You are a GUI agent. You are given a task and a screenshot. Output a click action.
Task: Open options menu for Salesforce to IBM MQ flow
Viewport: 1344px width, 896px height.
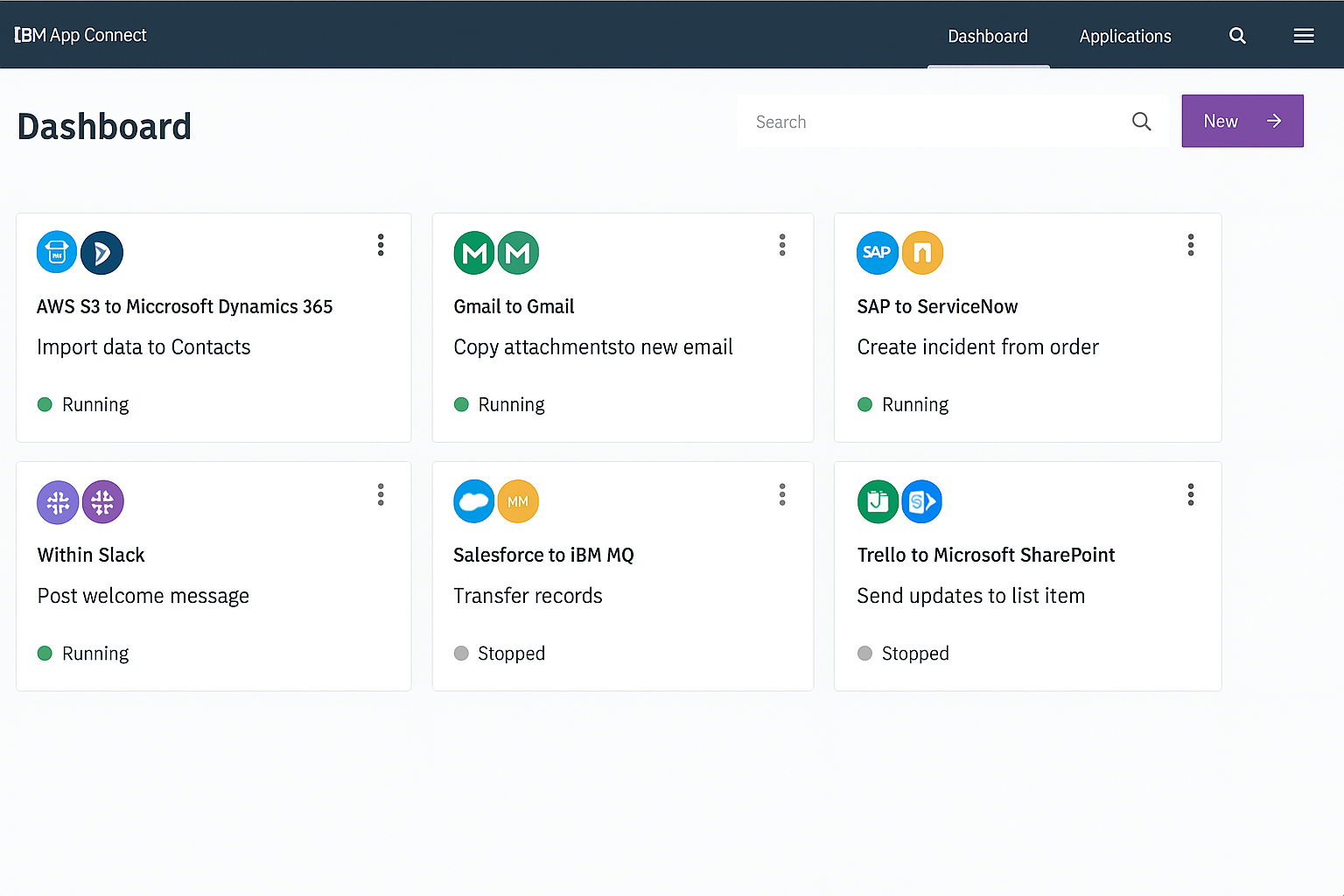pyautogui.click(x=782, y=494)
